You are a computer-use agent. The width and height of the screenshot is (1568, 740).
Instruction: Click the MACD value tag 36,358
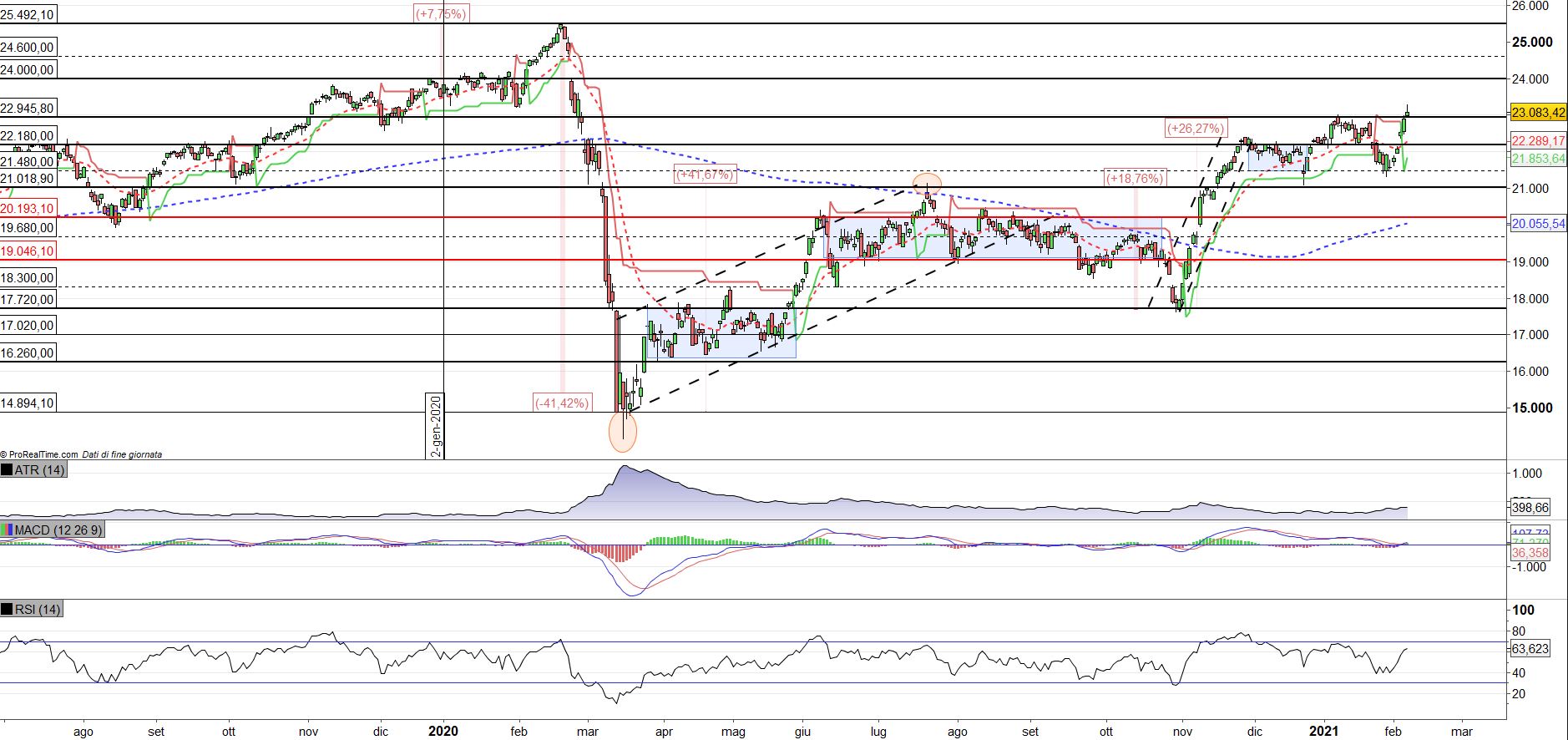(x=1530, y=553)
